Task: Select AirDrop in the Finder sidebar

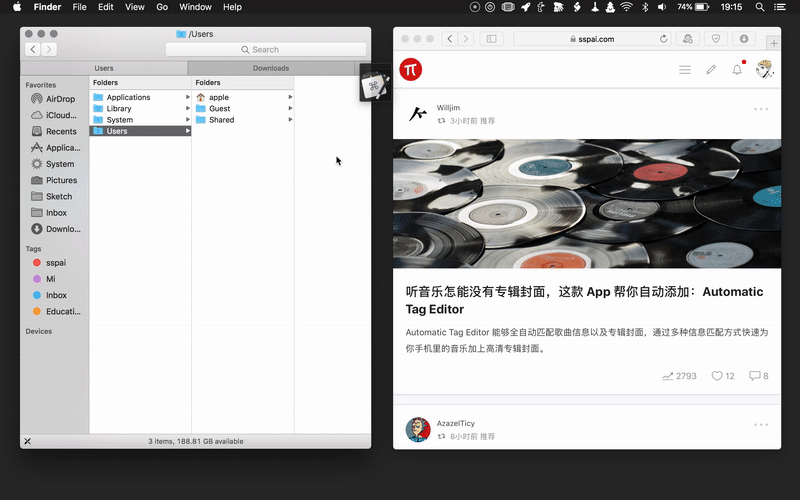Action: point(59,99)
